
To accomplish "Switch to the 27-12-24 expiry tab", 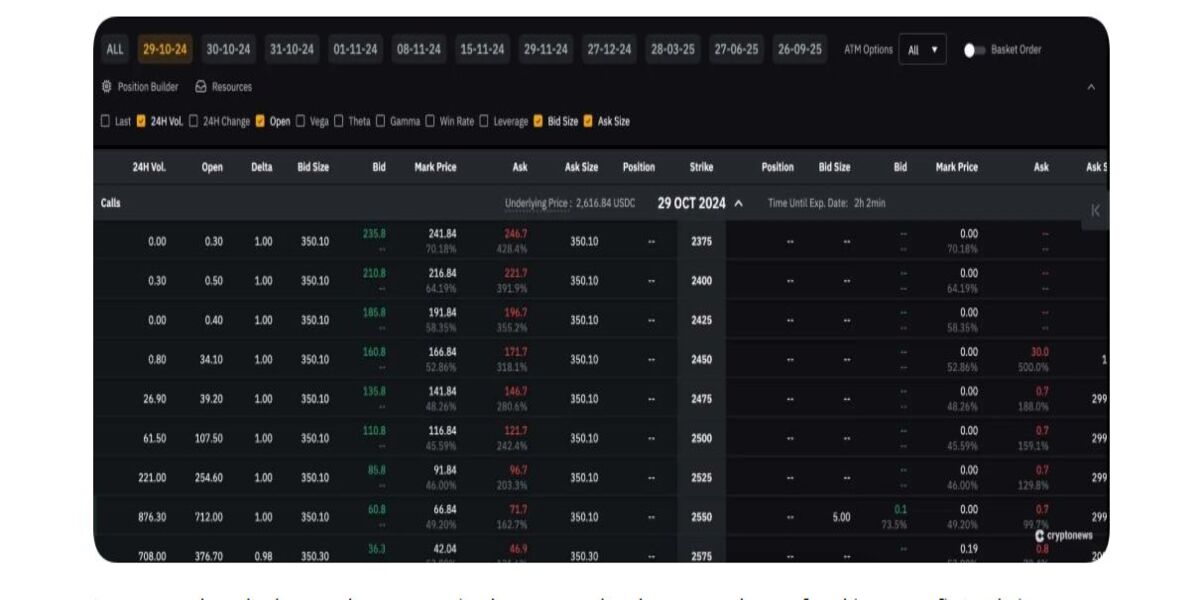I will pyautogui.click(x=610, y=49).
